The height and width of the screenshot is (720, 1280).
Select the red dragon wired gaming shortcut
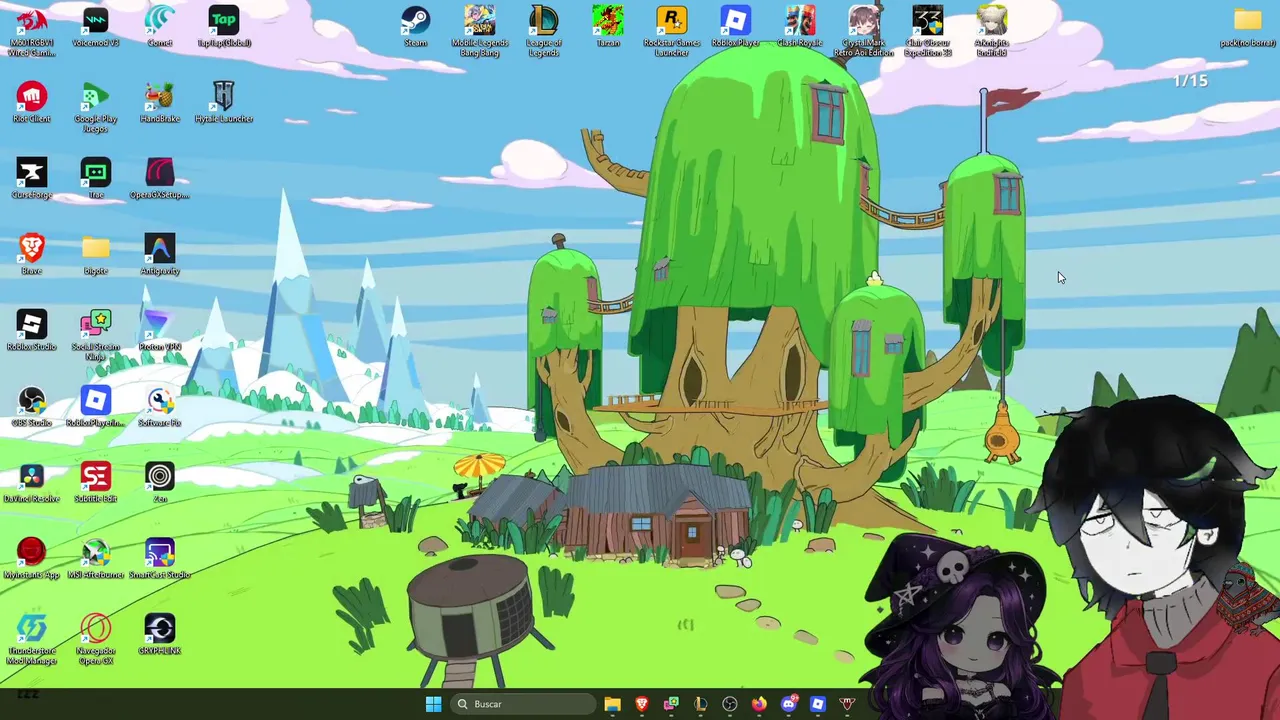pos(32,32)
